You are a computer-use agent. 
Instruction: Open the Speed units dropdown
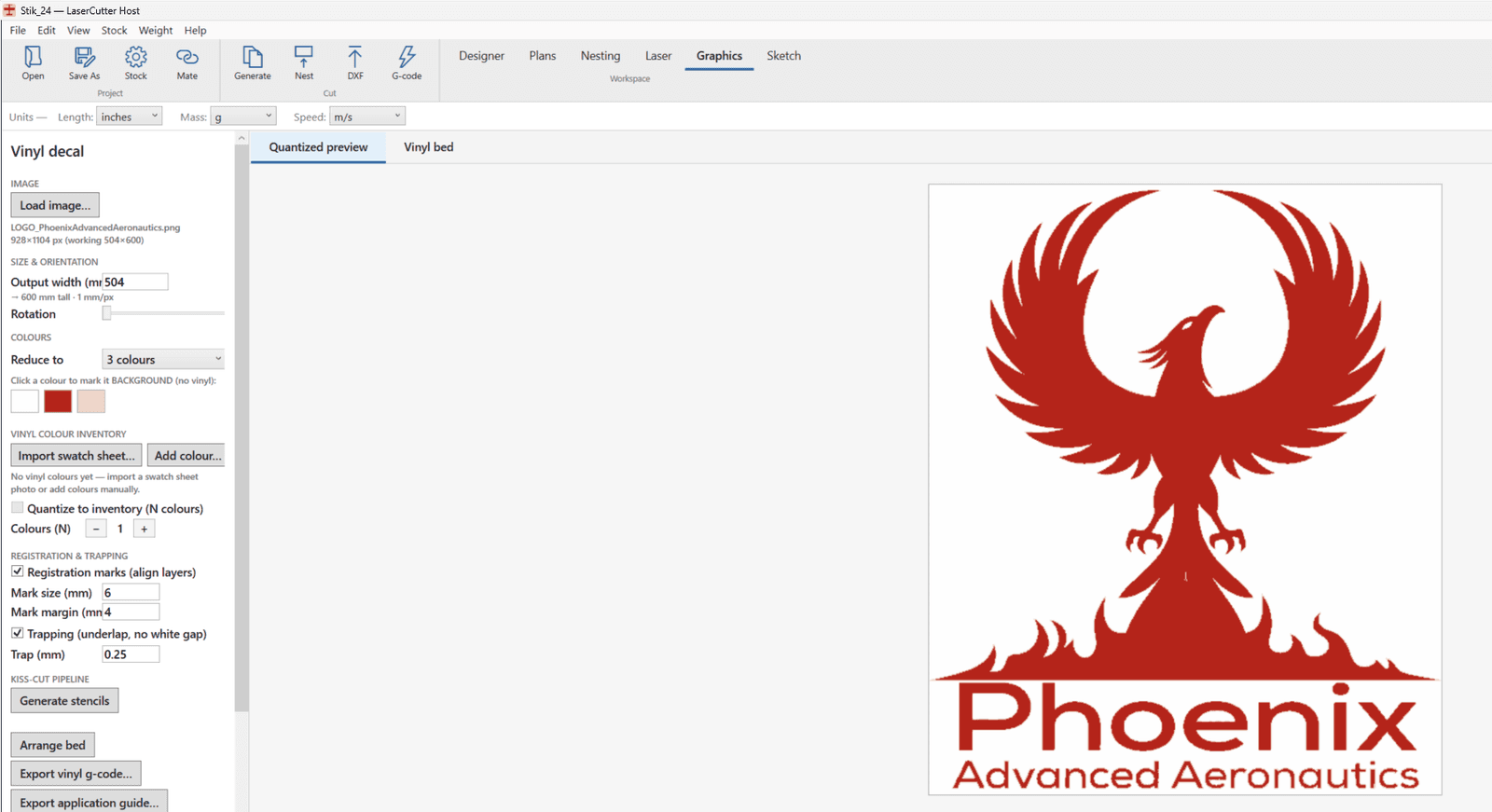click(x=367, y=117)
